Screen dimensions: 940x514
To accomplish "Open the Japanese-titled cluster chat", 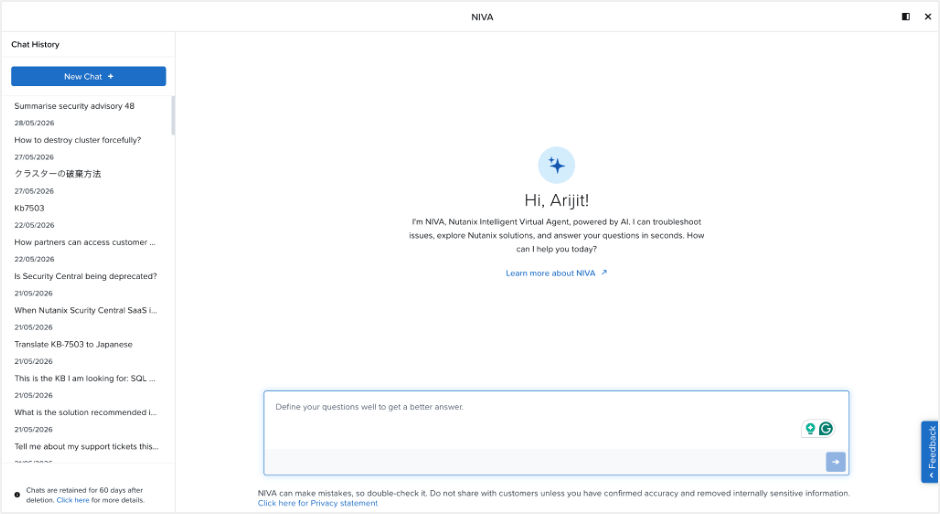I will 58,174.
